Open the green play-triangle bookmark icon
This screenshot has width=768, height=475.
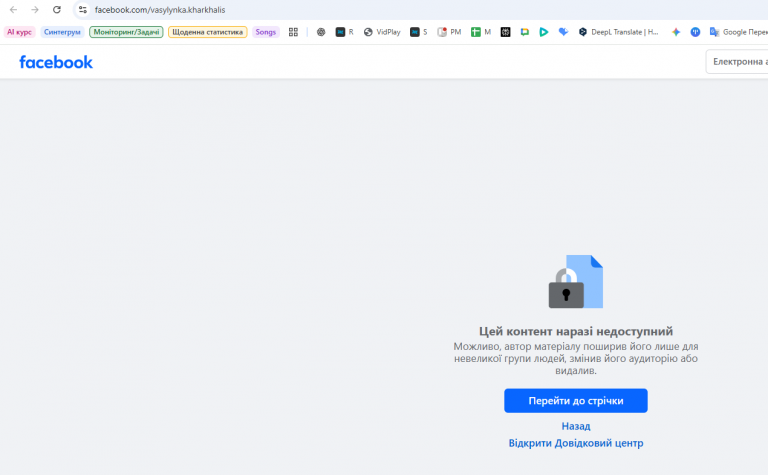[544, 32]
